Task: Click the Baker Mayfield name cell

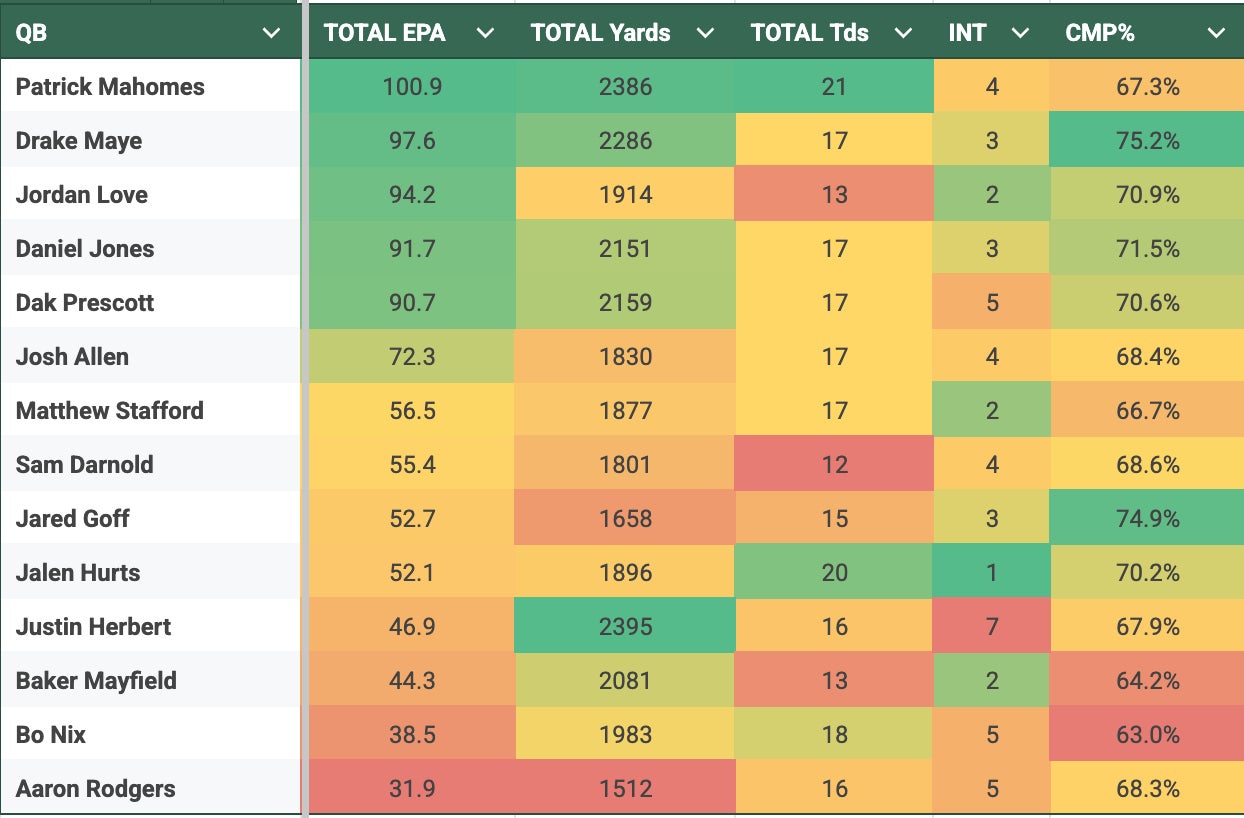Action: [x=96, y=681]
